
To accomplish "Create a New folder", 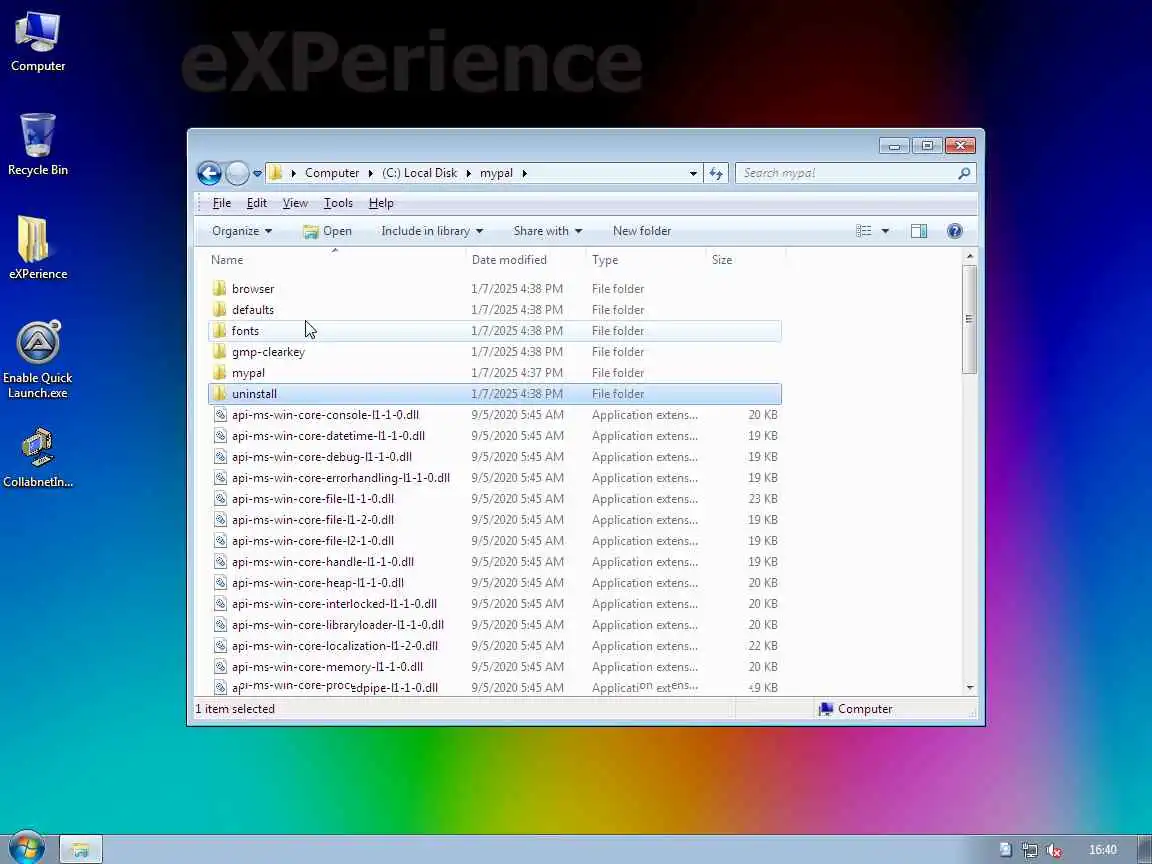I will coord(641,231).
